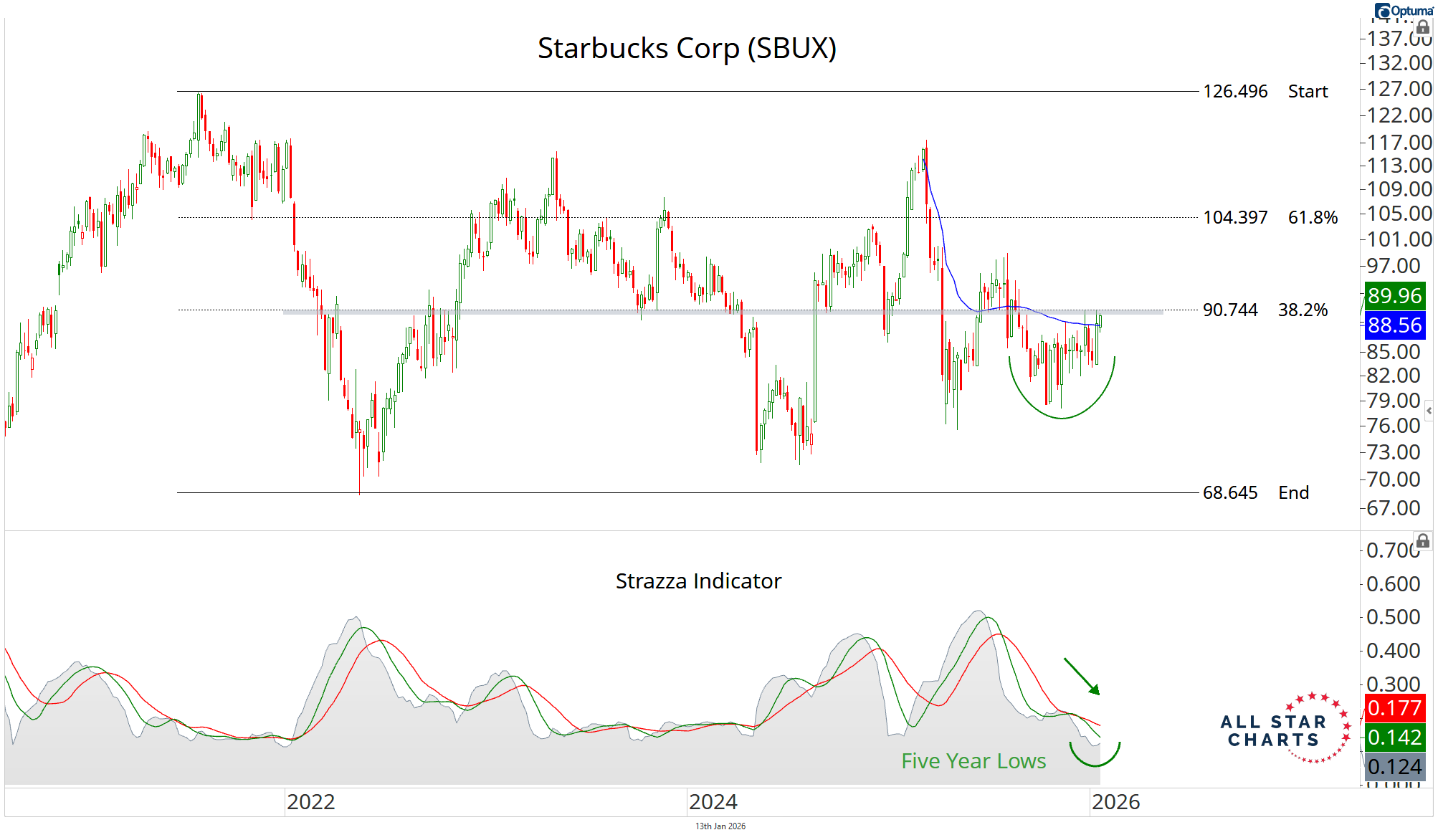Toggle the price scale lock icon
Screen dimensions: 1438x840
click(x=1422, y=27)
